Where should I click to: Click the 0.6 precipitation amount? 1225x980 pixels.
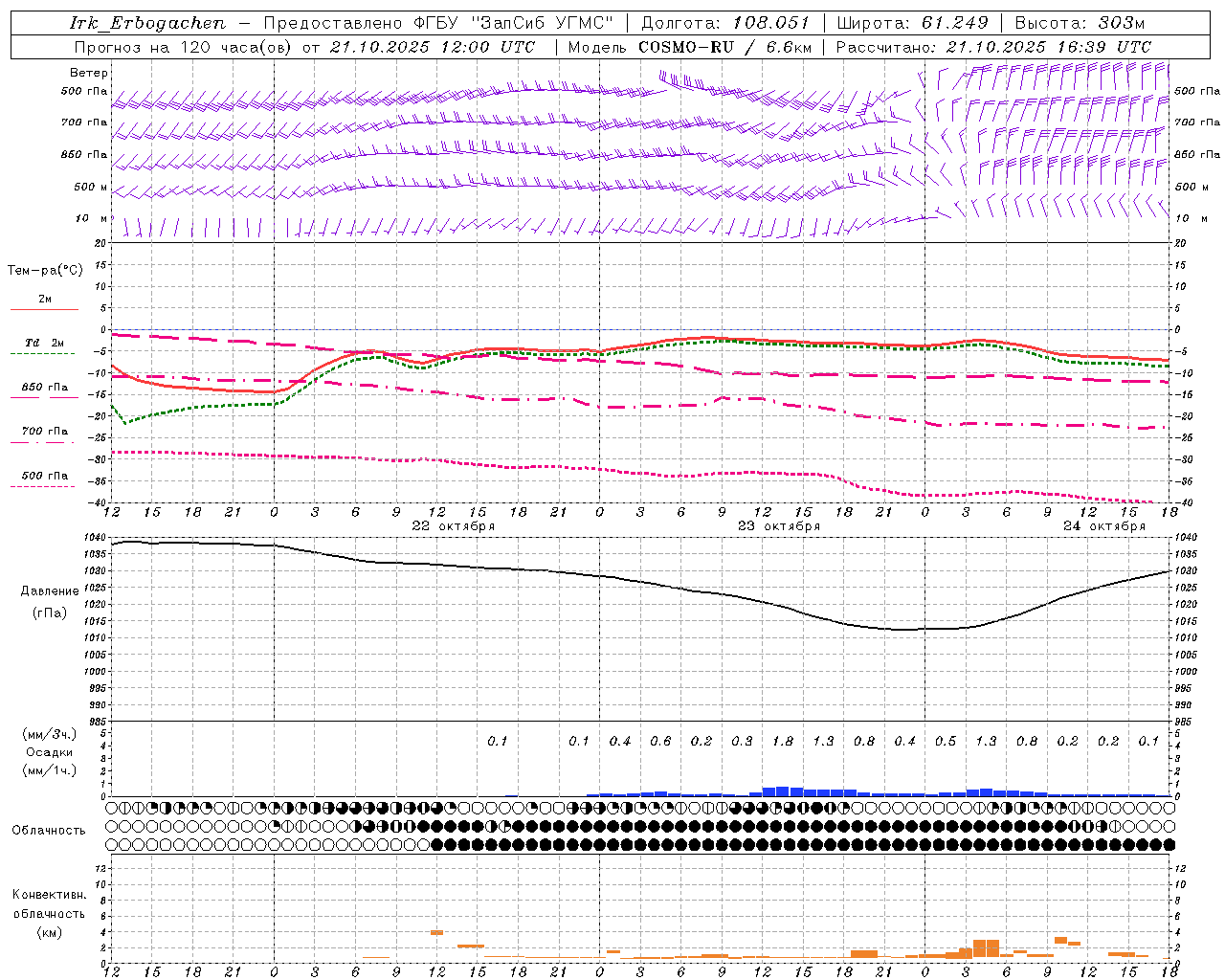tap(660, 741)
